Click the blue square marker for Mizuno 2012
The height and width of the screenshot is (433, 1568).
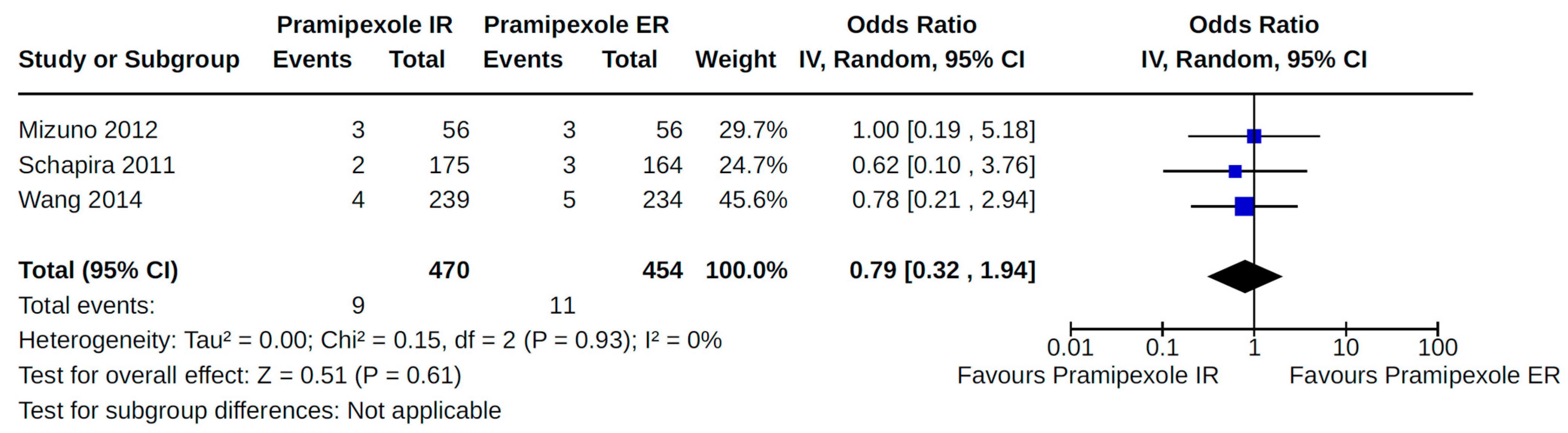pos(1253,136)
